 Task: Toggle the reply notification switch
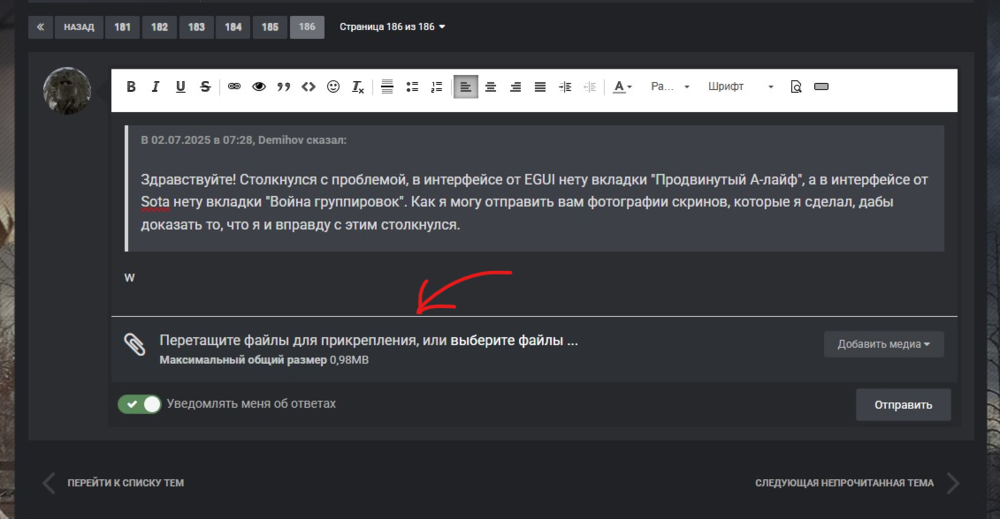tap(140, 404)
